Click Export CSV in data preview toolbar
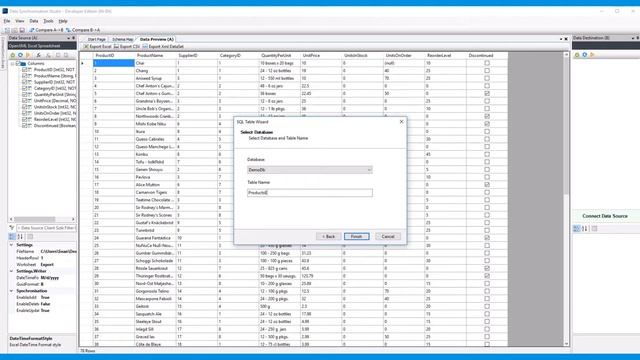Screen dimensions: 640x360 coord(127,47)
